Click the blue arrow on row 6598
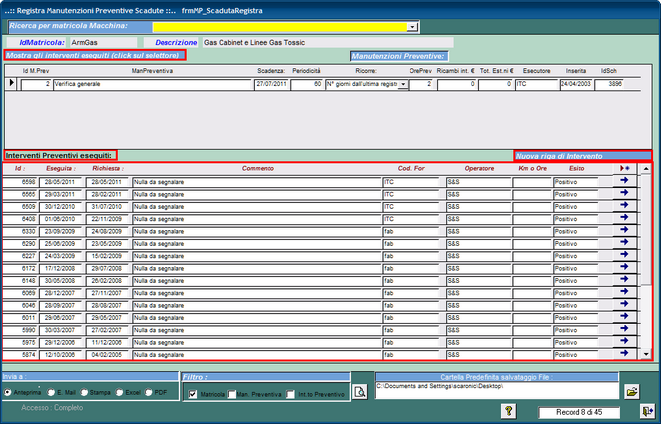This screenshot has width=661, height=424. click(x=624, y=180)
